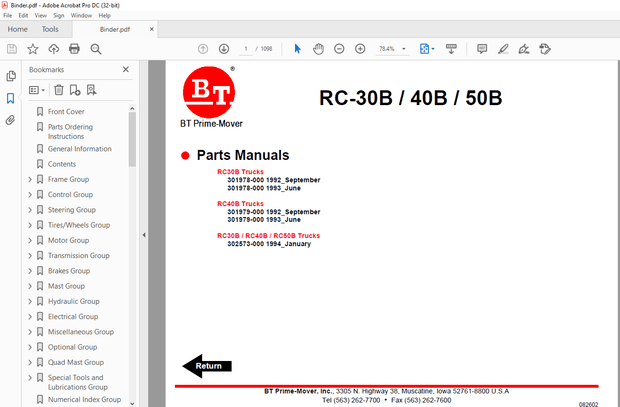620x407 pixels.
Task: Click the find current bookmark icon
Action: (91, 90)
